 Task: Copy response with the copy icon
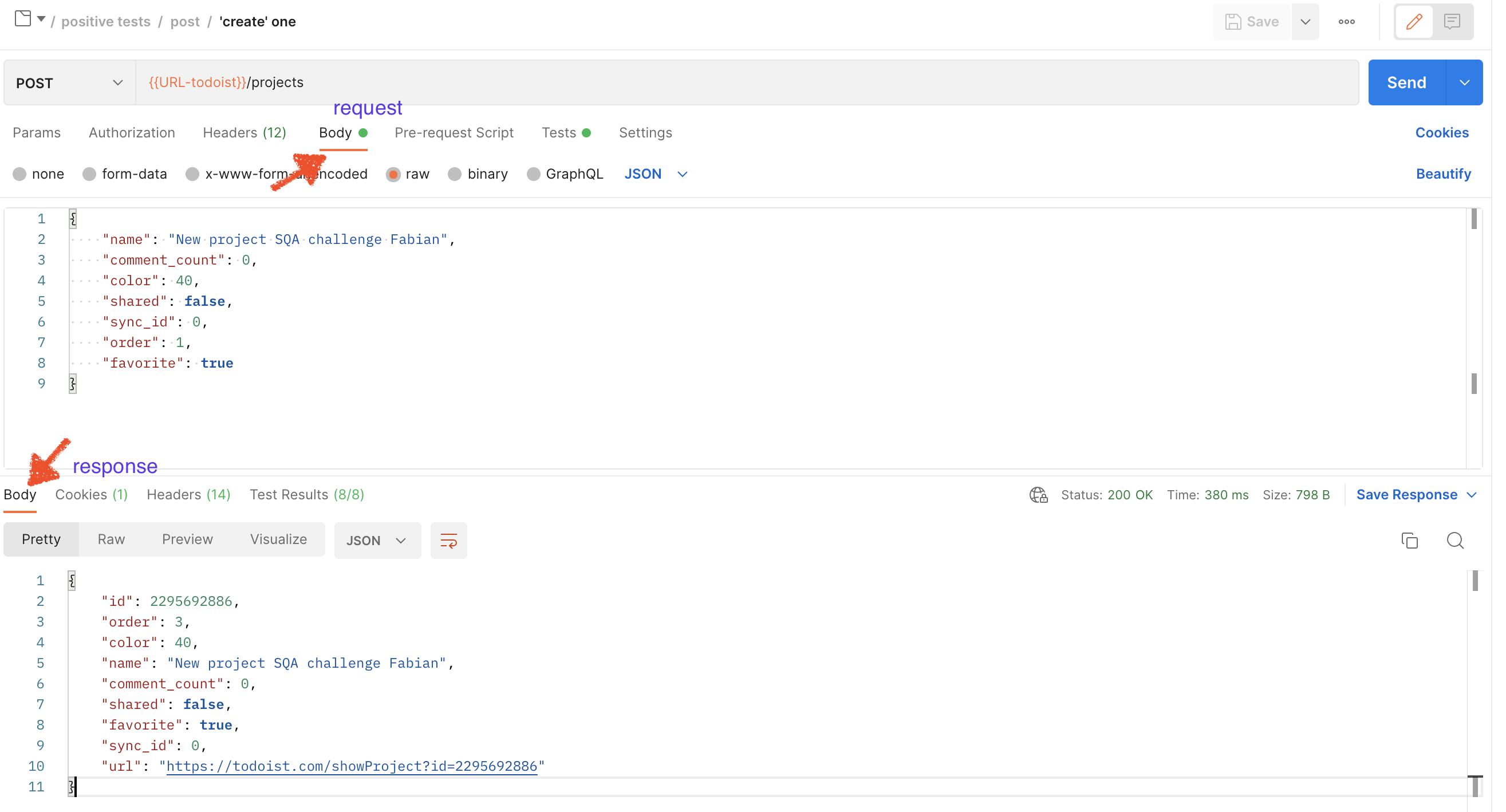point(1410,541)
